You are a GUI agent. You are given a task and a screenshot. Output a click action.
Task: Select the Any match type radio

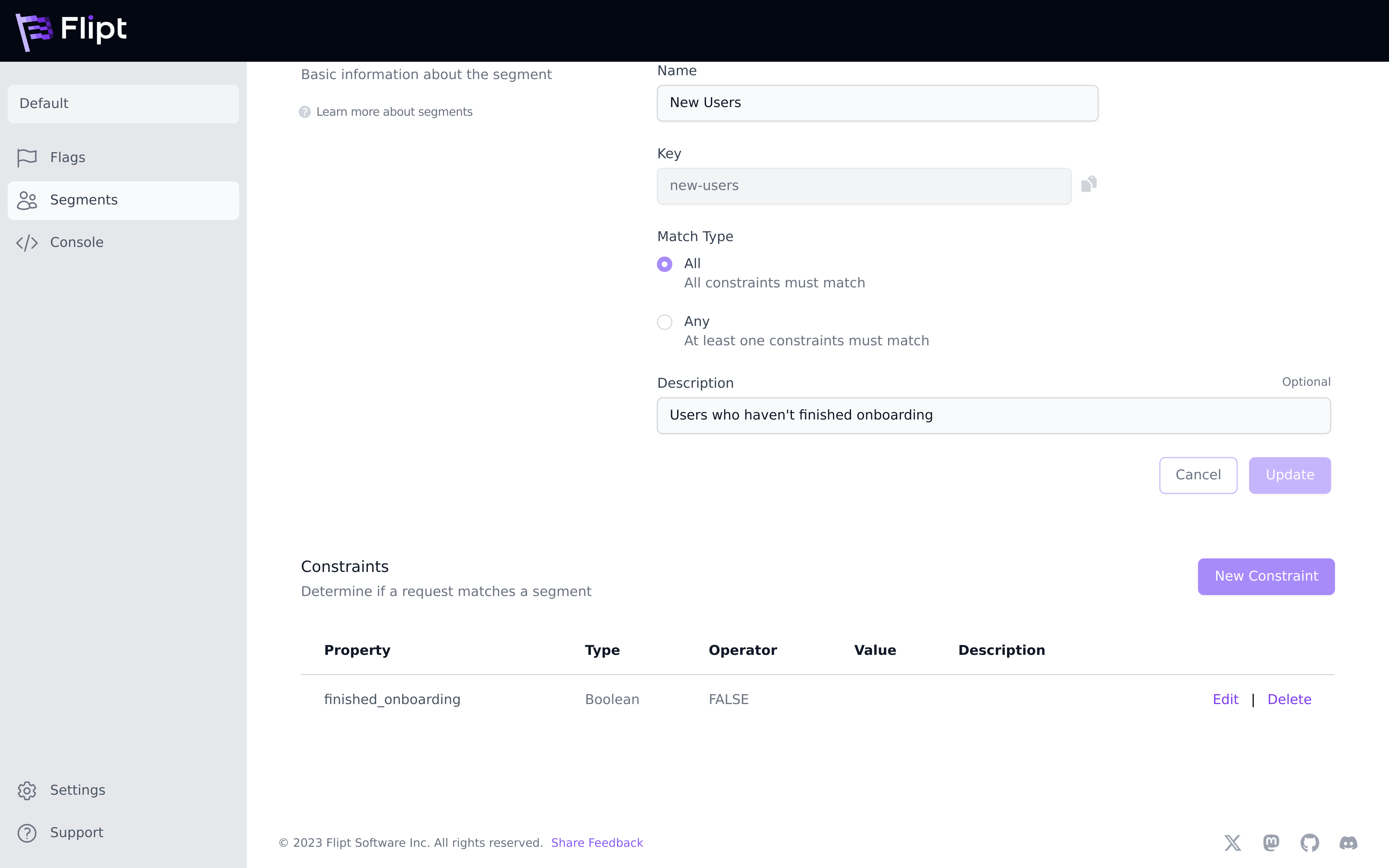pos(665,322)
